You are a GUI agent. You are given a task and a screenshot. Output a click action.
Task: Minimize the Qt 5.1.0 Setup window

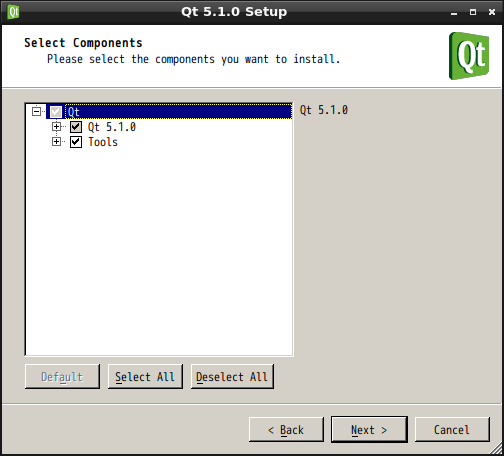tap(454, 13)
